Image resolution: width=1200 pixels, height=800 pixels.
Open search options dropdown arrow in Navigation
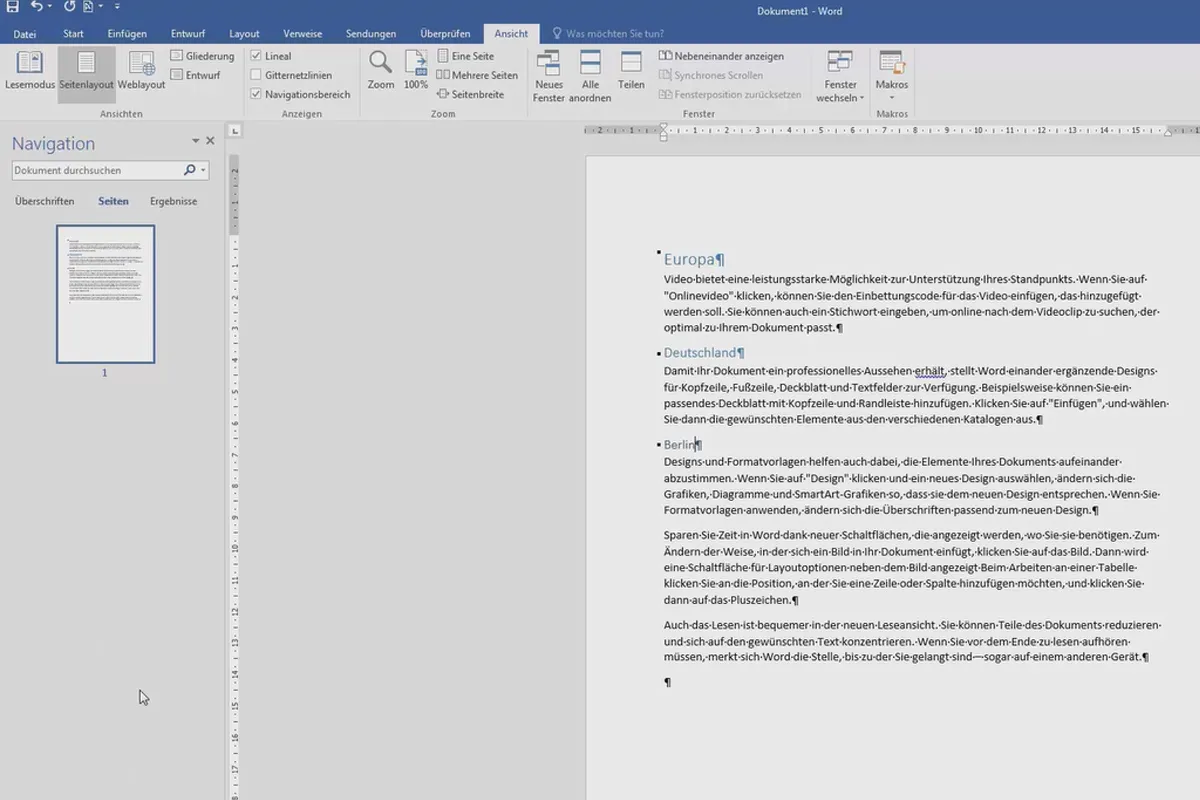pos(203,170)
